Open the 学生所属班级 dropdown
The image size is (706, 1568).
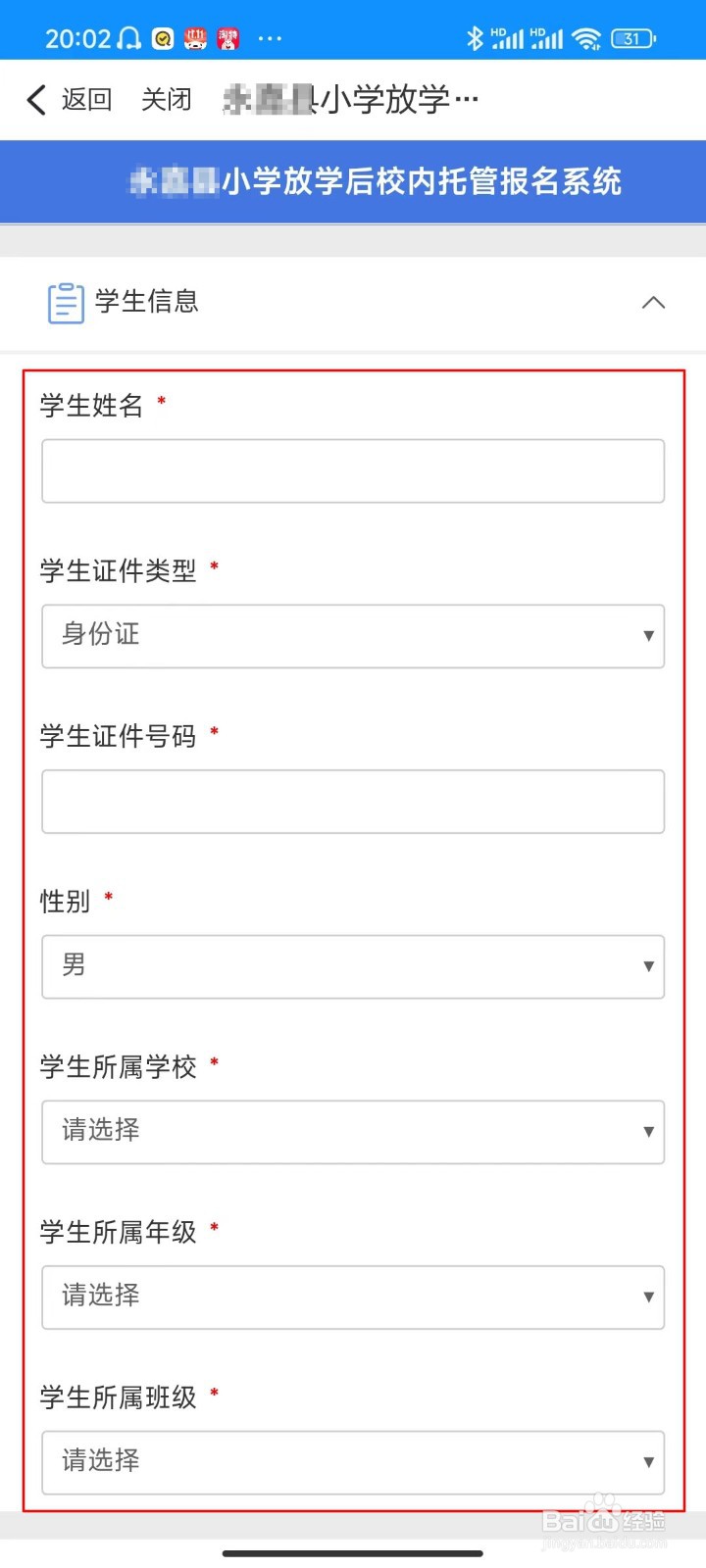[x=353, y=1462]
